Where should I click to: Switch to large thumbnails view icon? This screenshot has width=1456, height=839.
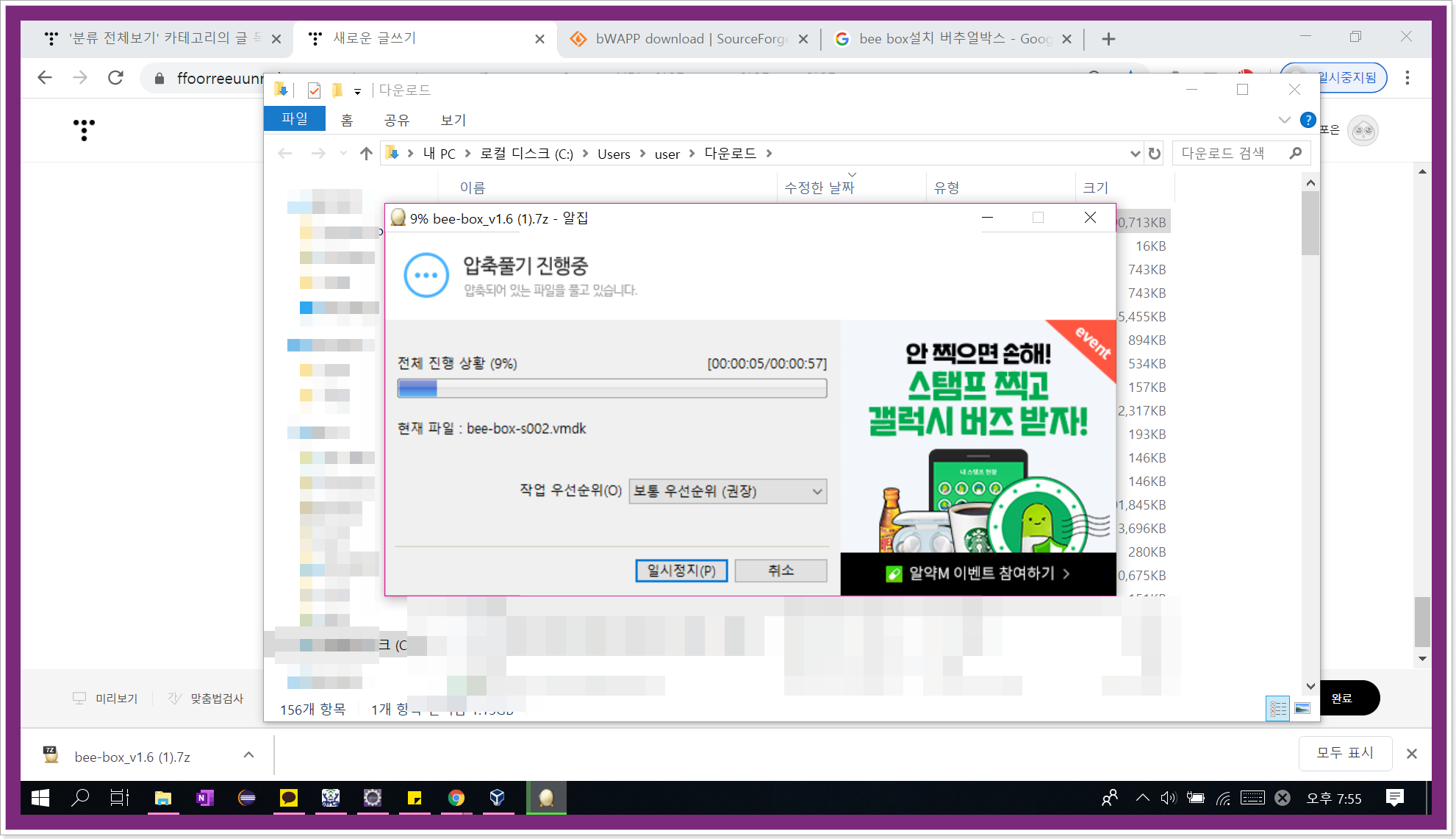1302,709
